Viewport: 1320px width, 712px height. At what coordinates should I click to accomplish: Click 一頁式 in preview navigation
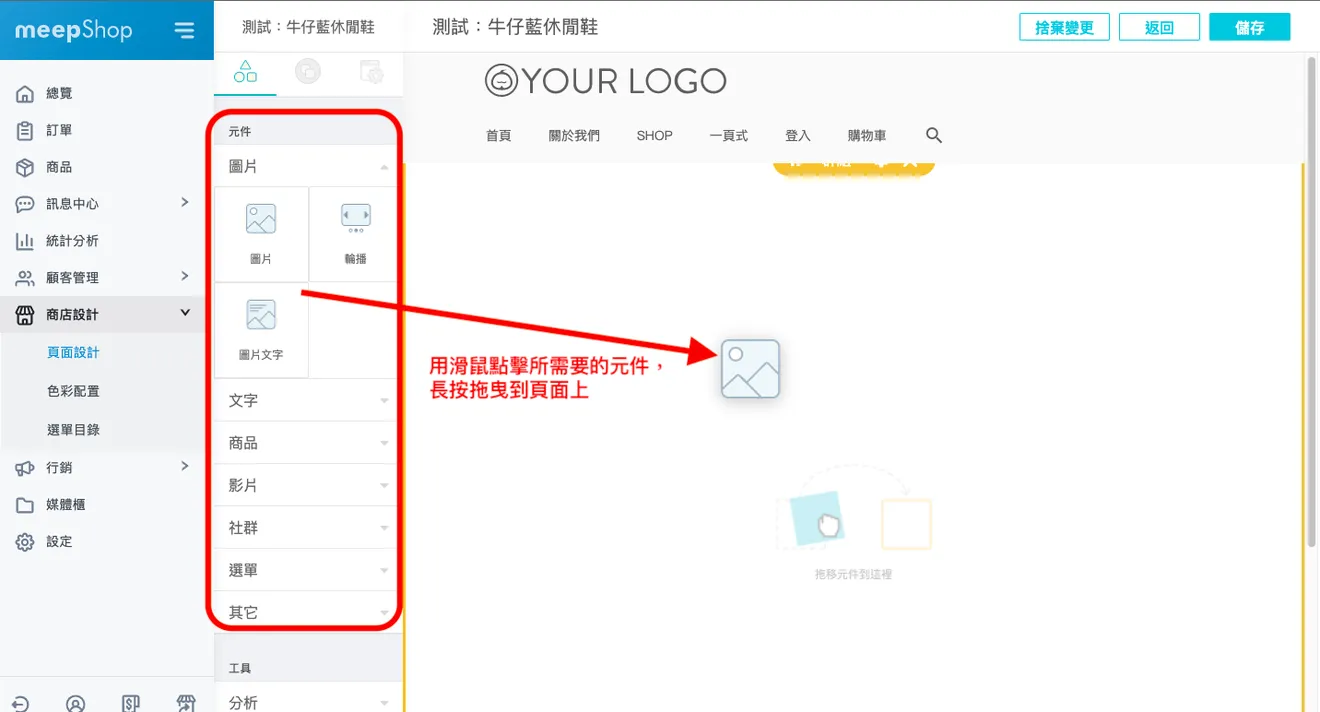[729, 136]
